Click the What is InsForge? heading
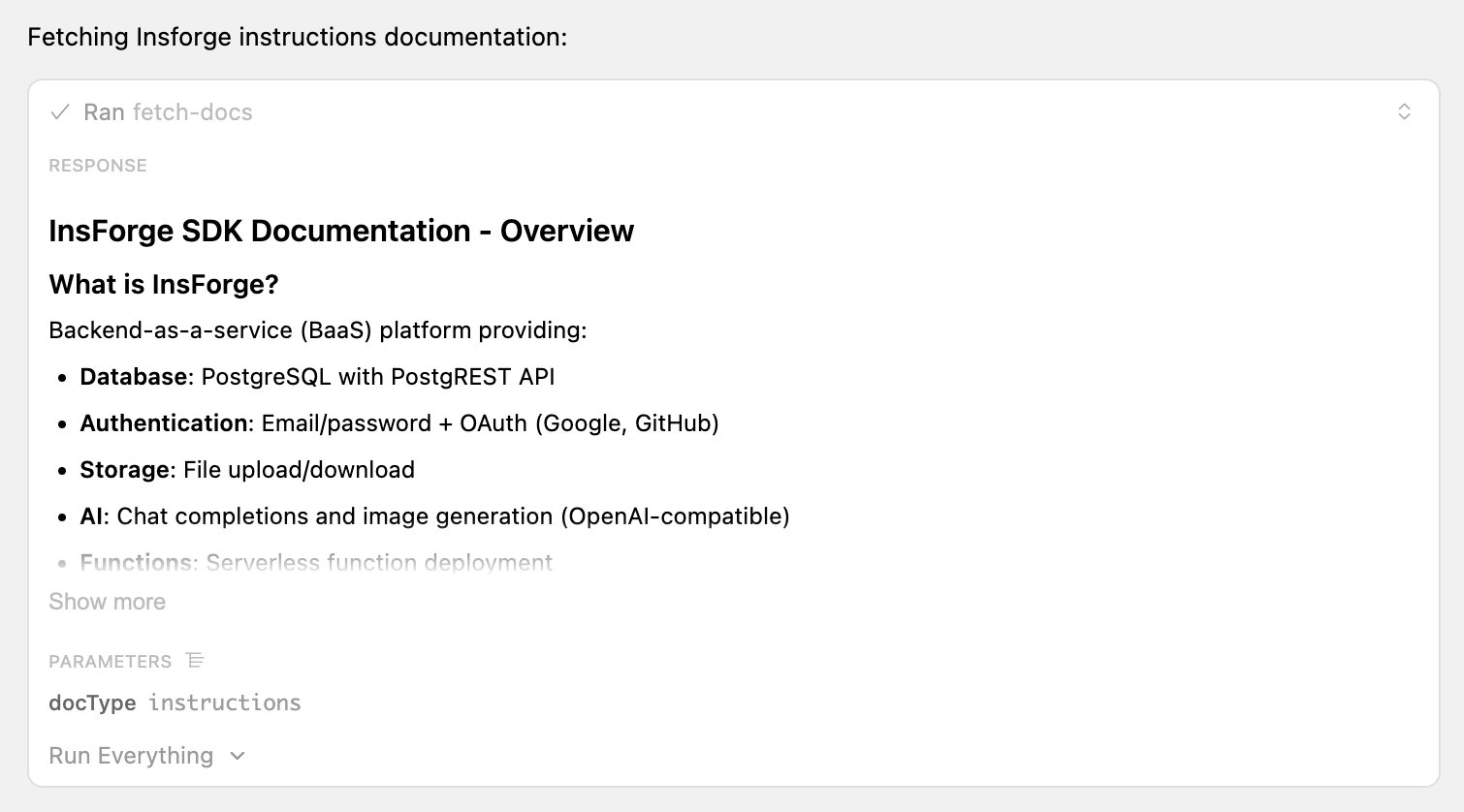This screenshot has width=1464, height=812. 164,285
